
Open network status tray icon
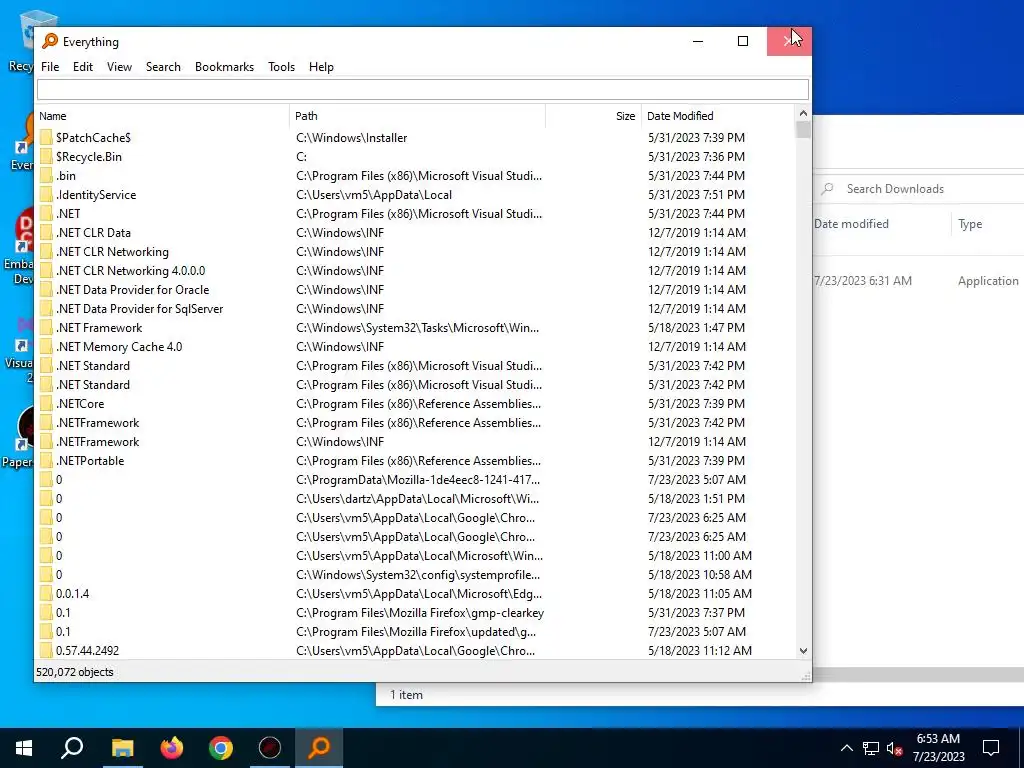(x=871, y=748)
